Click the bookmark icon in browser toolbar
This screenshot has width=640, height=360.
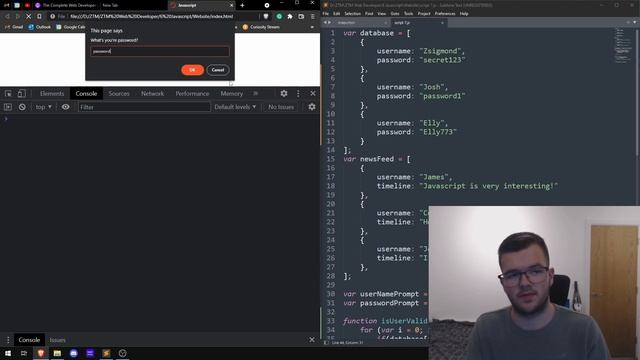click(x=39, y=16)
